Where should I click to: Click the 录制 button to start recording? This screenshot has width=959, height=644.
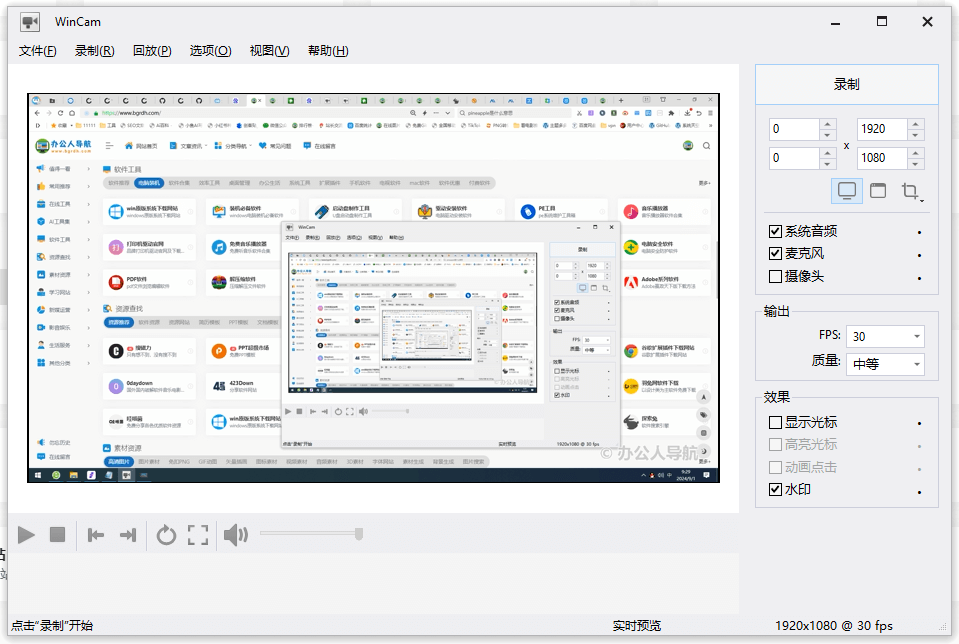pos(846,85)
